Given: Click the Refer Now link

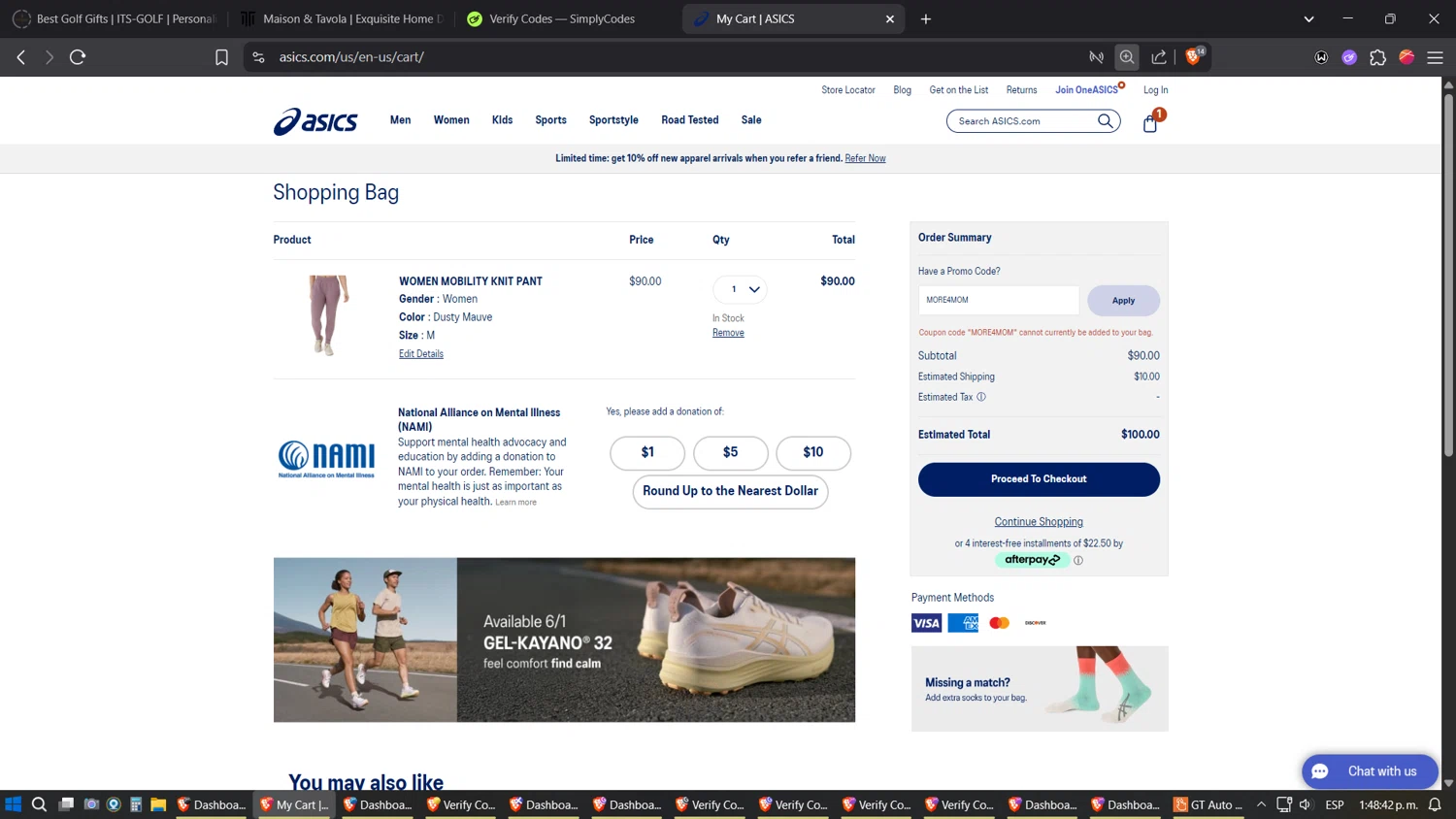Looking at the screenshot, I should click(x=865, y=158).
